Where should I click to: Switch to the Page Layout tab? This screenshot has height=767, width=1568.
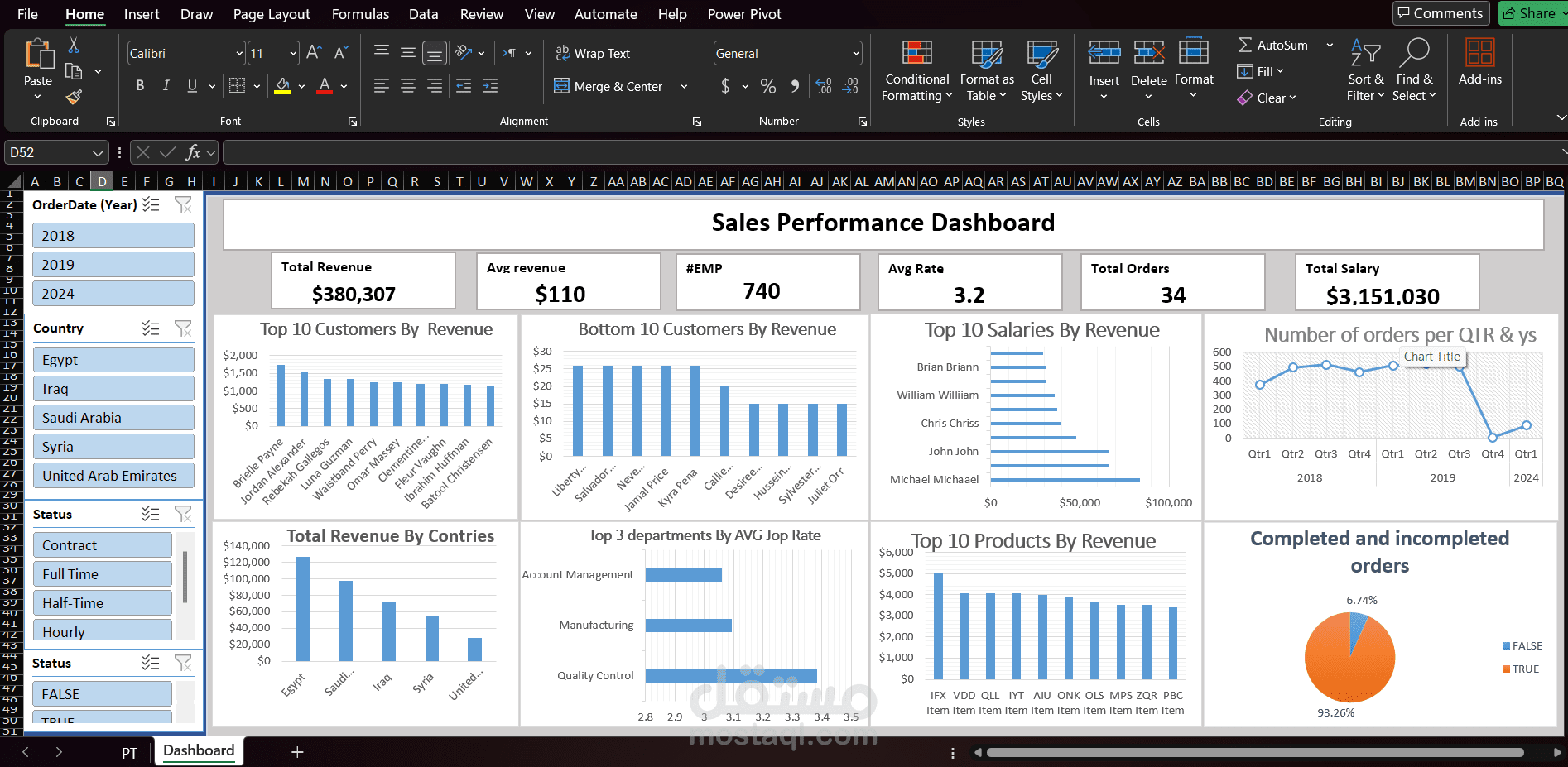tap(272, 14)
